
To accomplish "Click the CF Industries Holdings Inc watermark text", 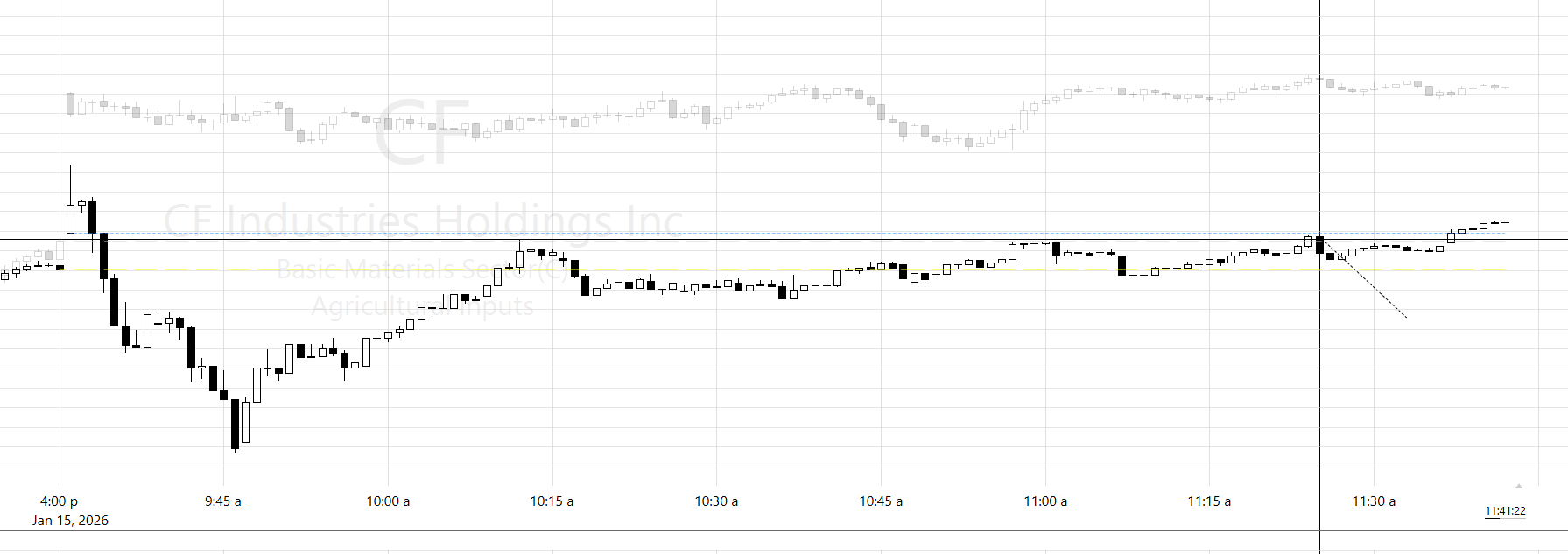I will tap(423, 221).
